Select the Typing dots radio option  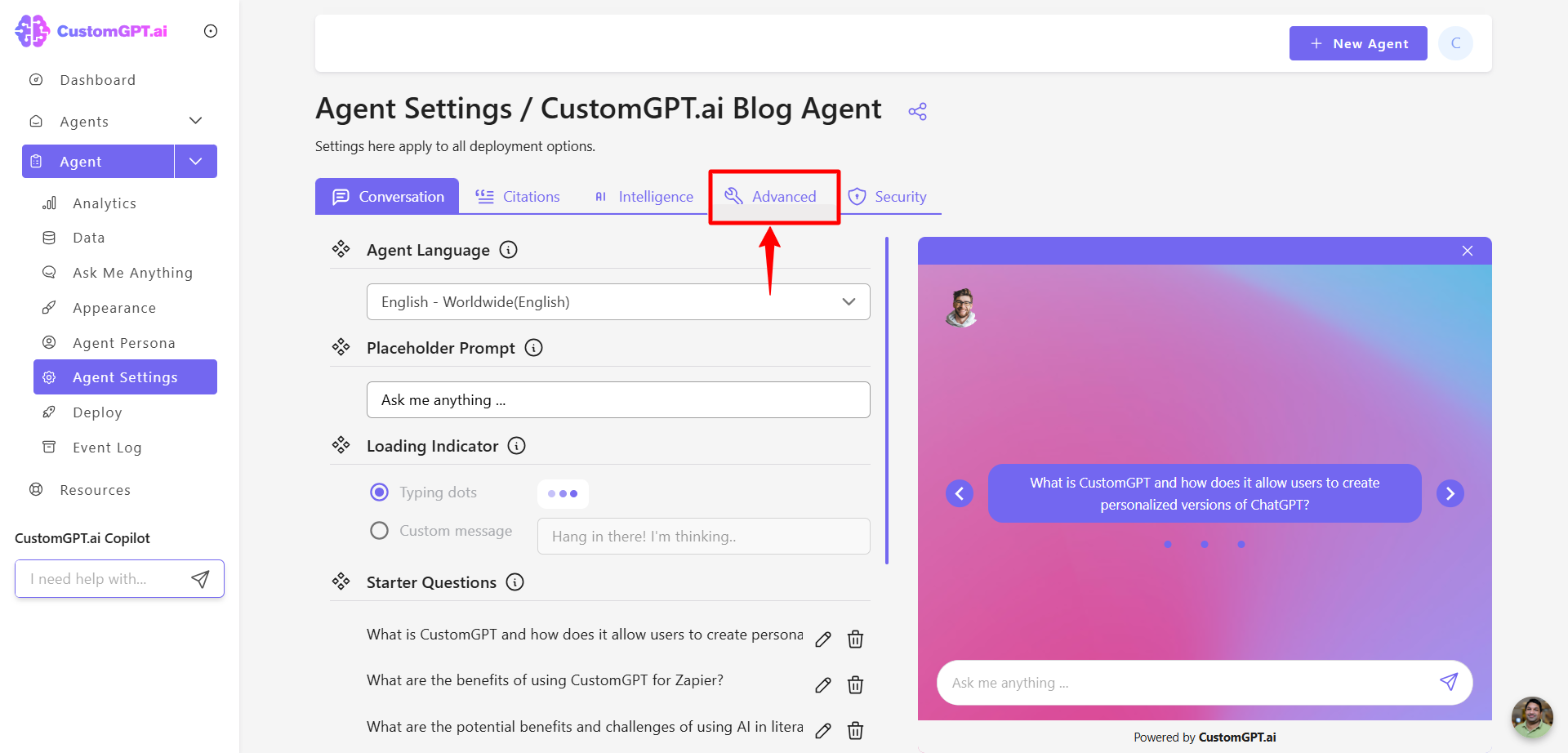click(x=379, y=492)
